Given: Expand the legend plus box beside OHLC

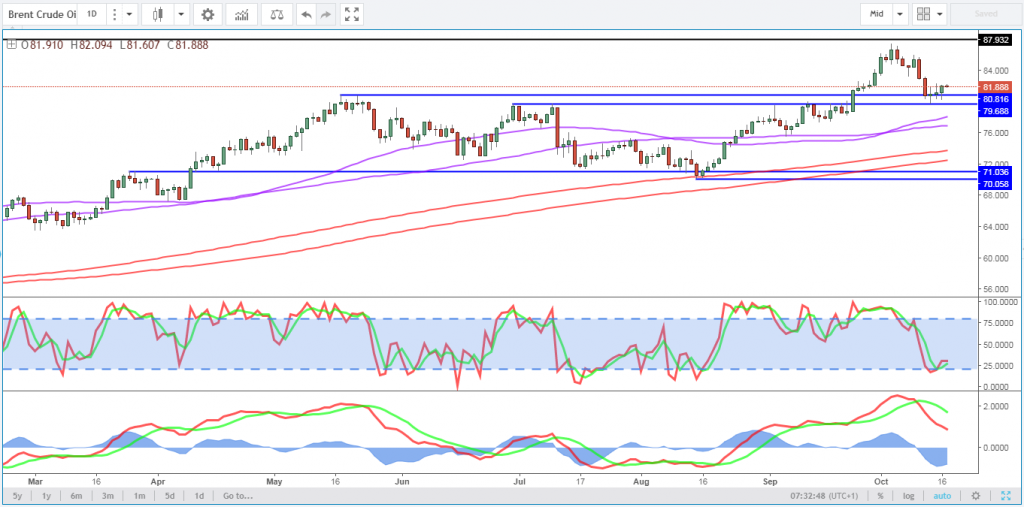Looking at the screenshot, I should (x=11, y=45).
